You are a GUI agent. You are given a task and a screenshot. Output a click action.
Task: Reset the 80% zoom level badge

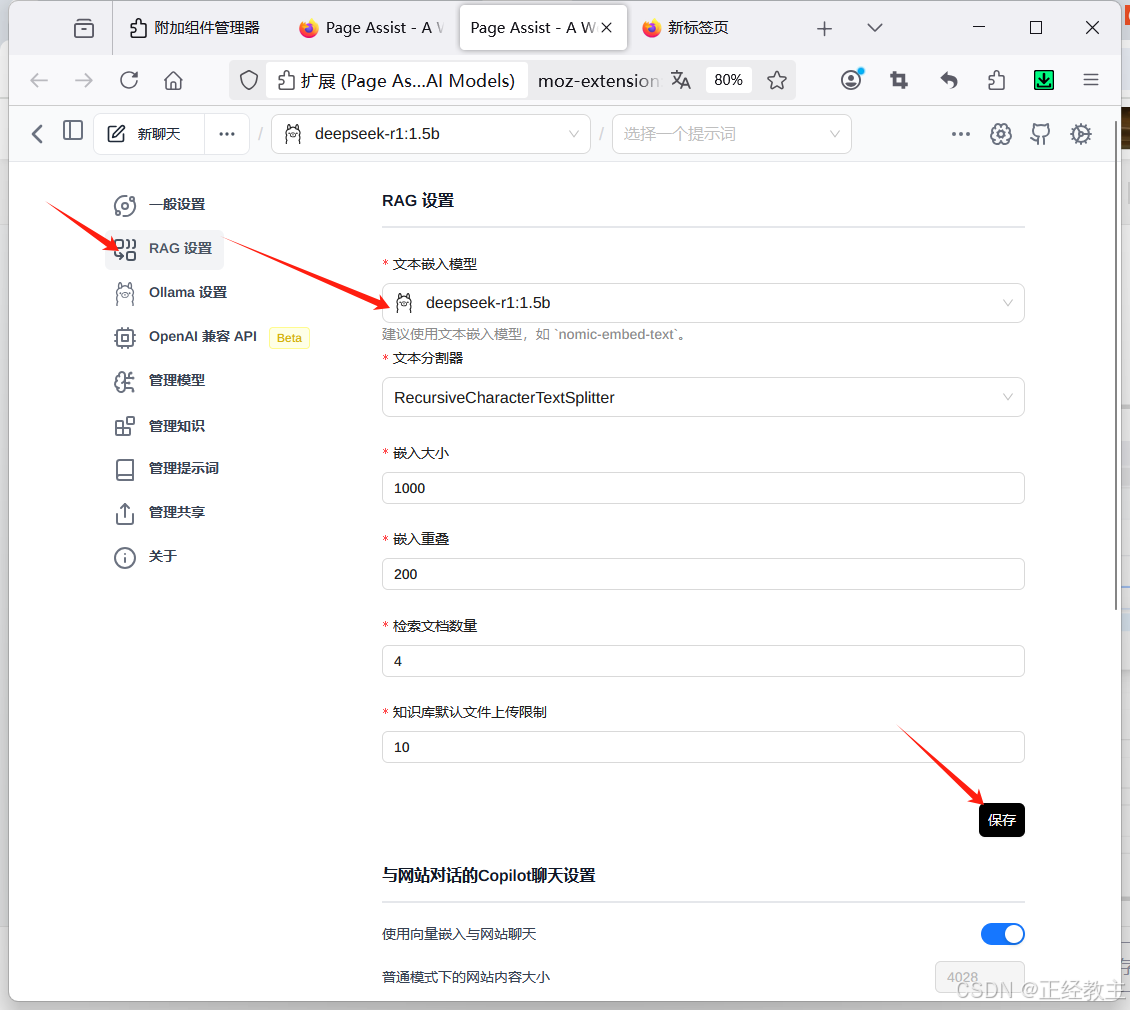(728, 80)
